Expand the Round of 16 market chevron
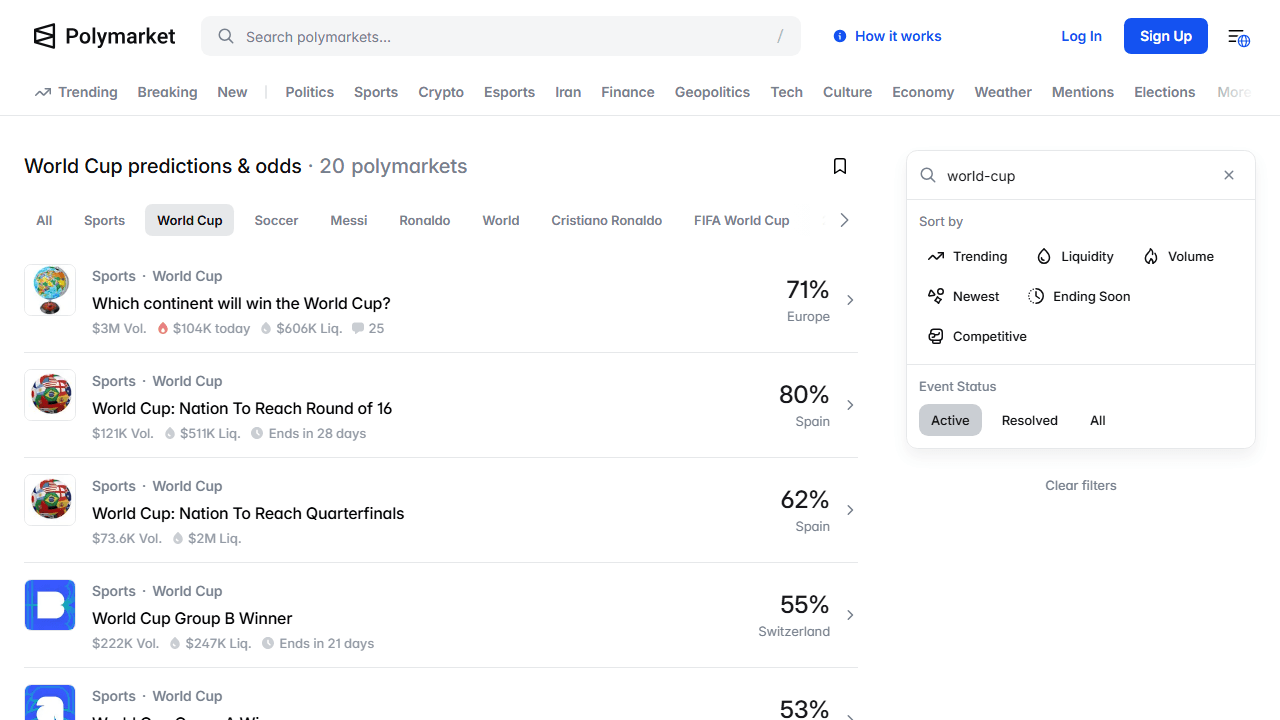This screenshot has width=1280, height=720. [850, 405]
